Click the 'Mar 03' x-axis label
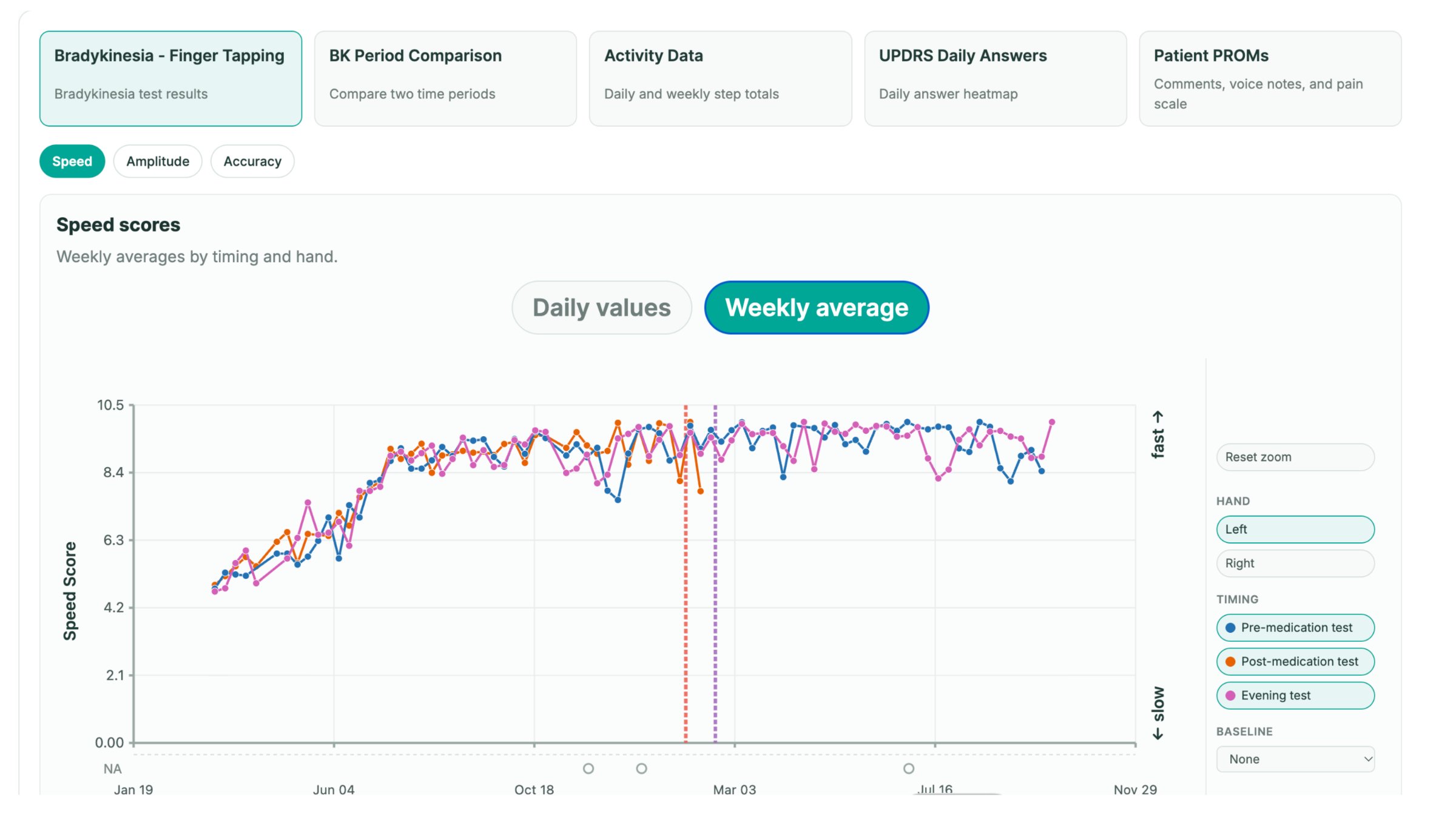The width and height of the screenshot is (1456, 819). click(735, 790)
